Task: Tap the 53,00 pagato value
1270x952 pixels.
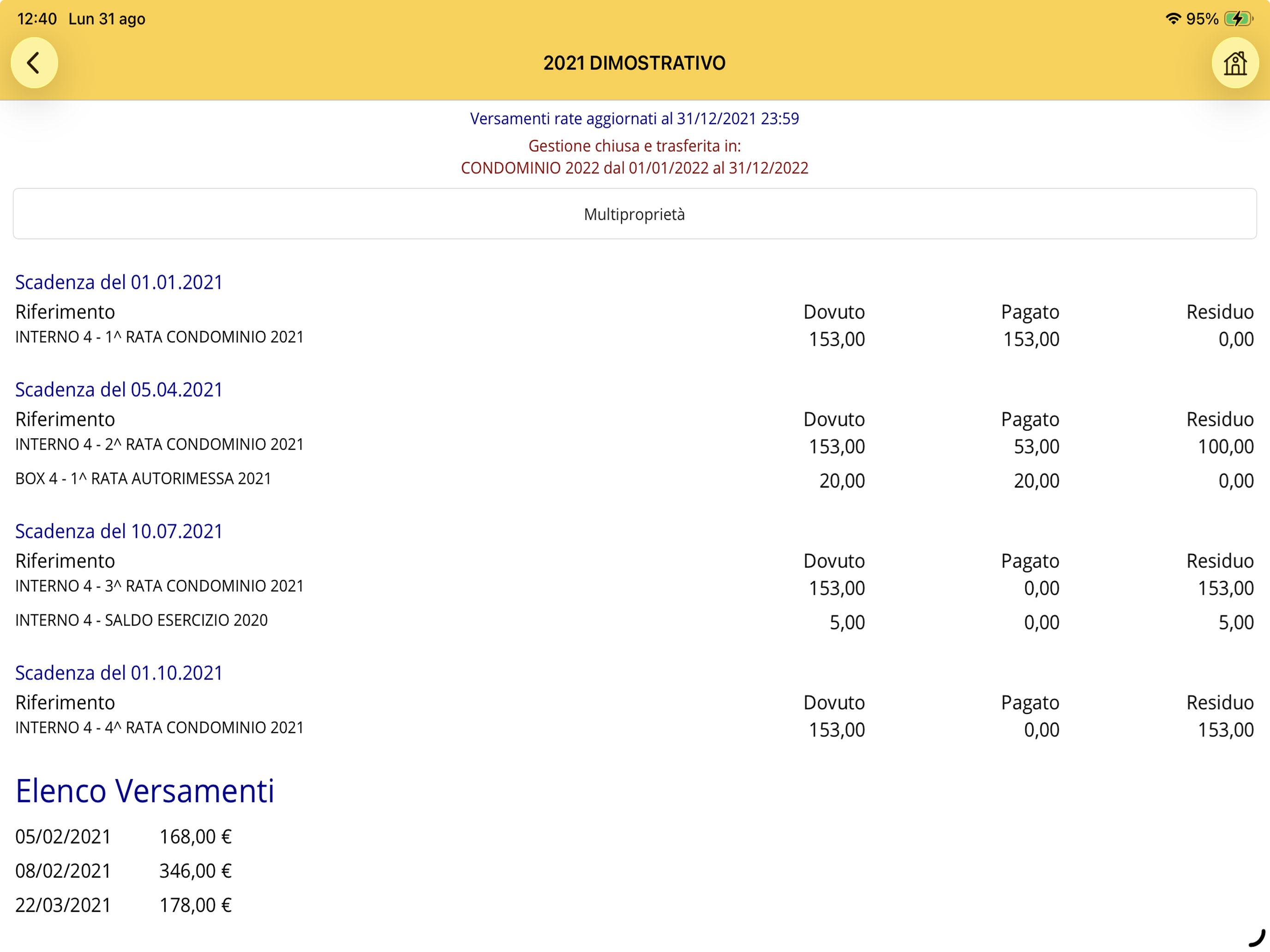Action: pyautogui.click(x=1036, y=446)
